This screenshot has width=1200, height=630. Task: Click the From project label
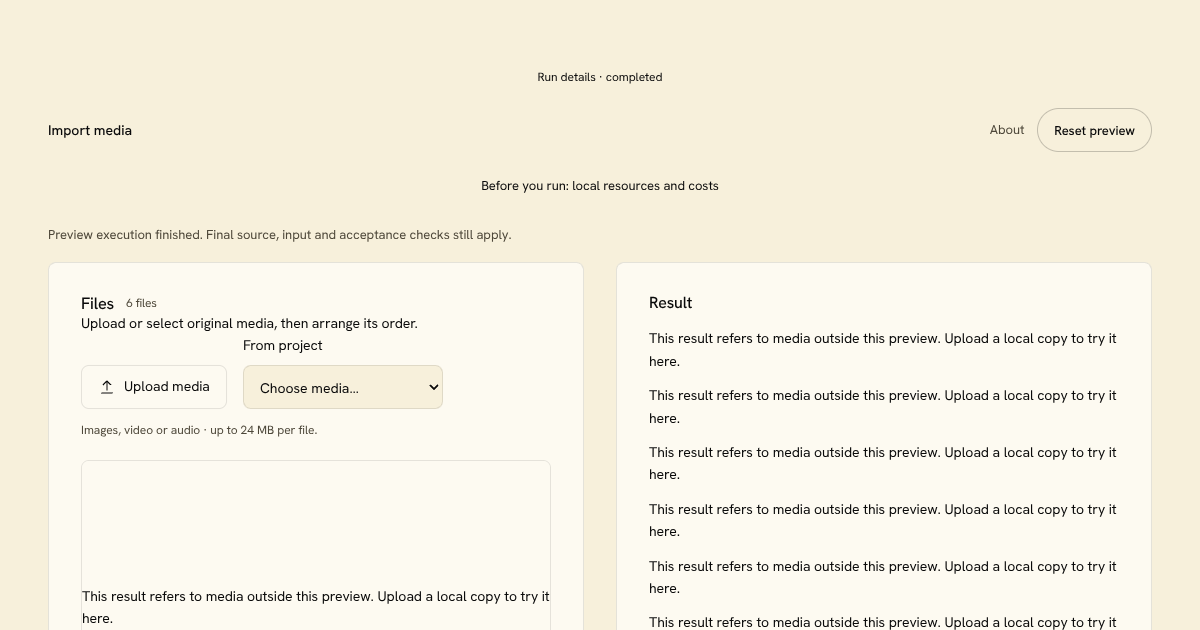[x=283, y=345]
